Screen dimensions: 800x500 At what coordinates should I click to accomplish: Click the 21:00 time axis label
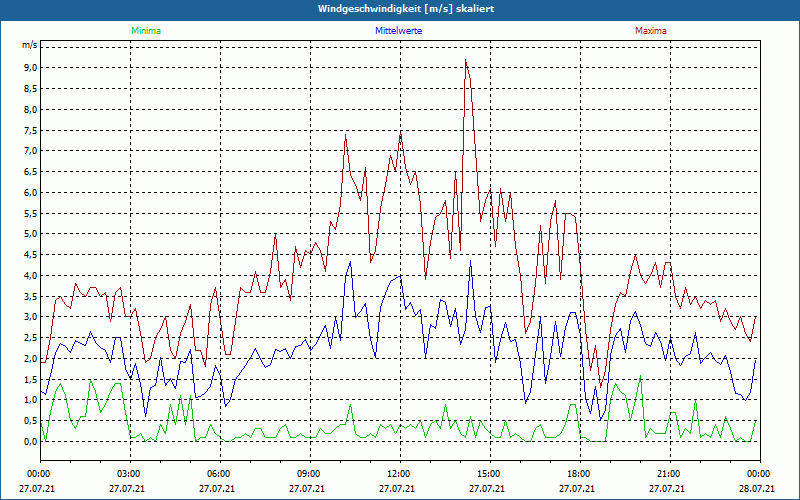pyautogui.click(x=669, y=474)
